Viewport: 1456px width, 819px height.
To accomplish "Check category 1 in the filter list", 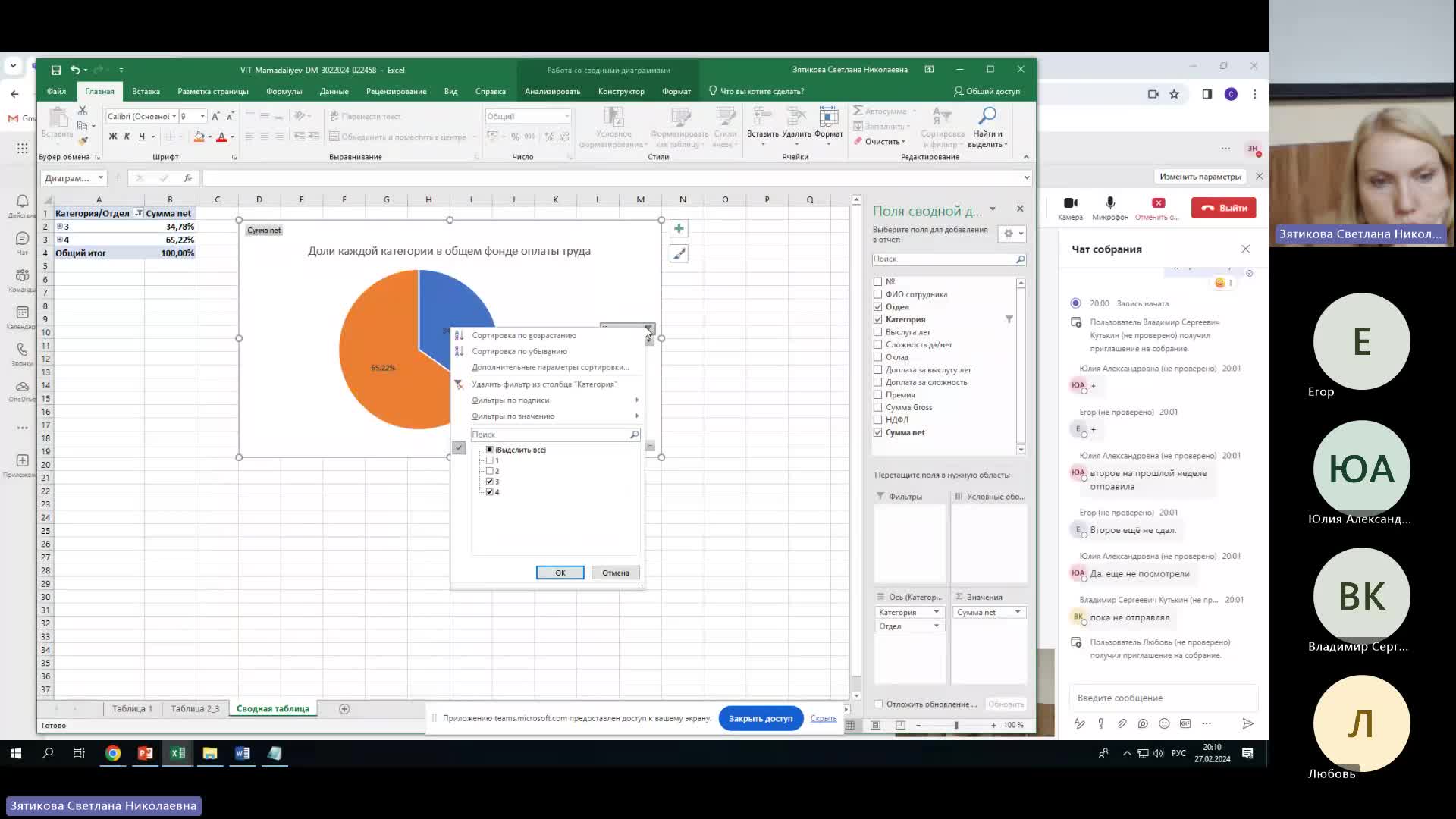I will tap(490, 460).
